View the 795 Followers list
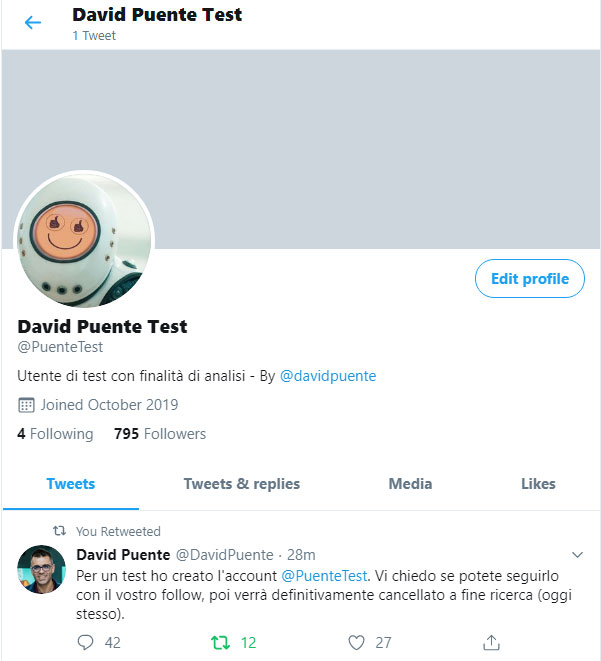 point(160,434)
